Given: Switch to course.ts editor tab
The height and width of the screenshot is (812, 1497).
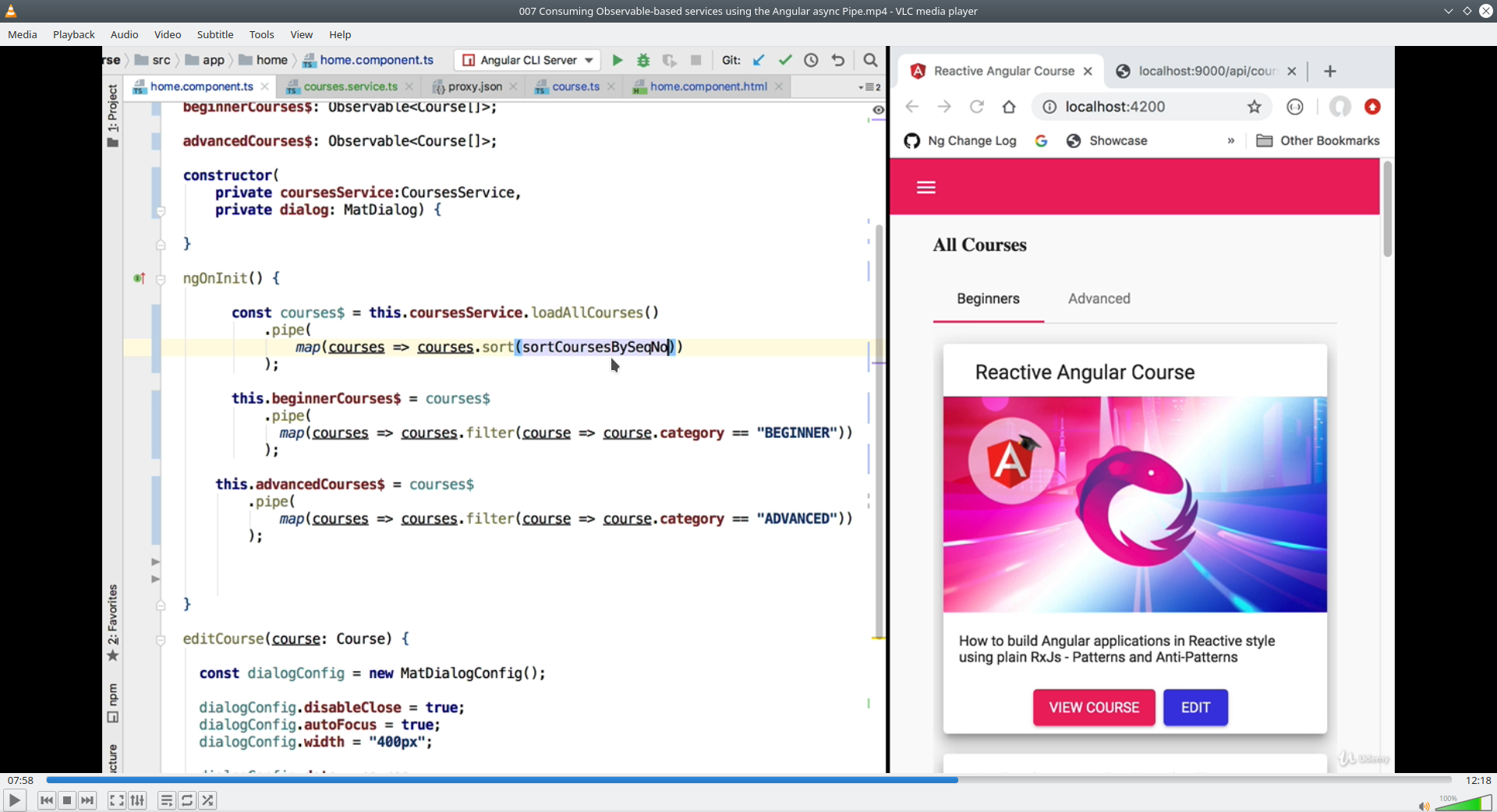Looking at the screenshot, I should pos(575,86).
